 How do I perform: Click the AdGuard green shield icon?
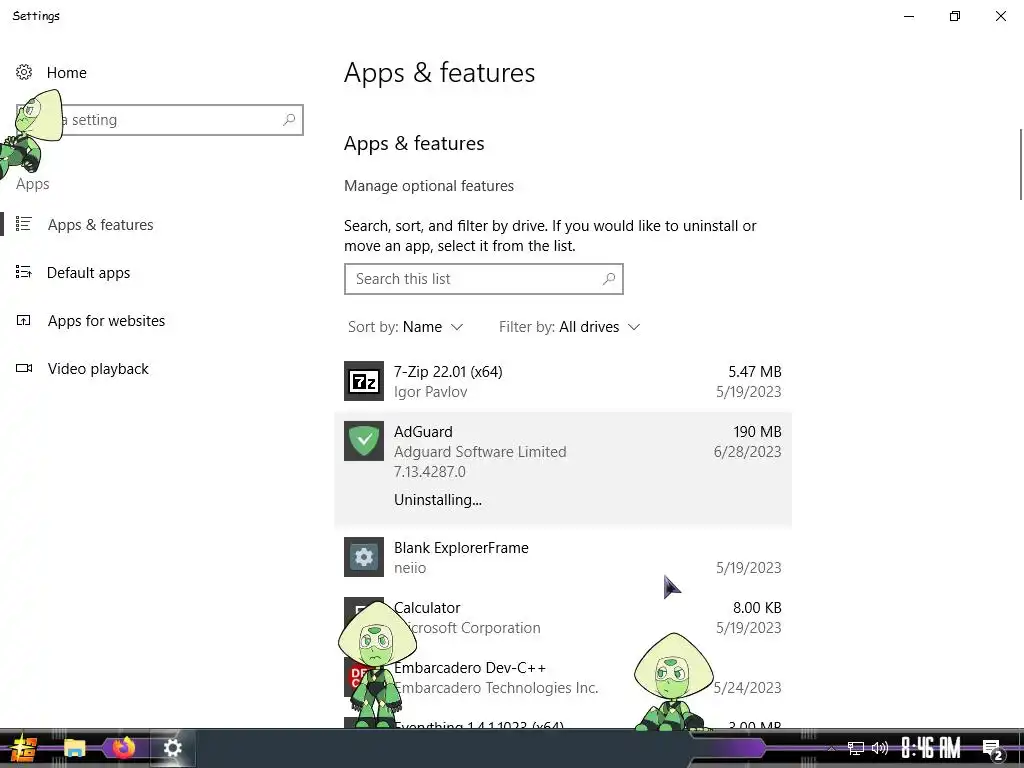click(364, 441)
